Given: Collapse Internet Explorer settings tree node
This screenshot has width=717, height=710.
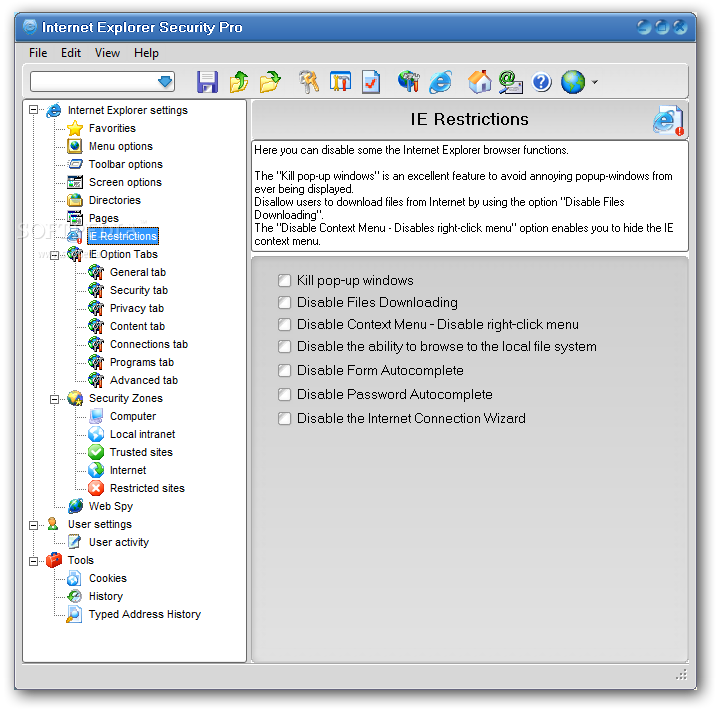Looking at the screenshot, I should [x=33, y=110].
